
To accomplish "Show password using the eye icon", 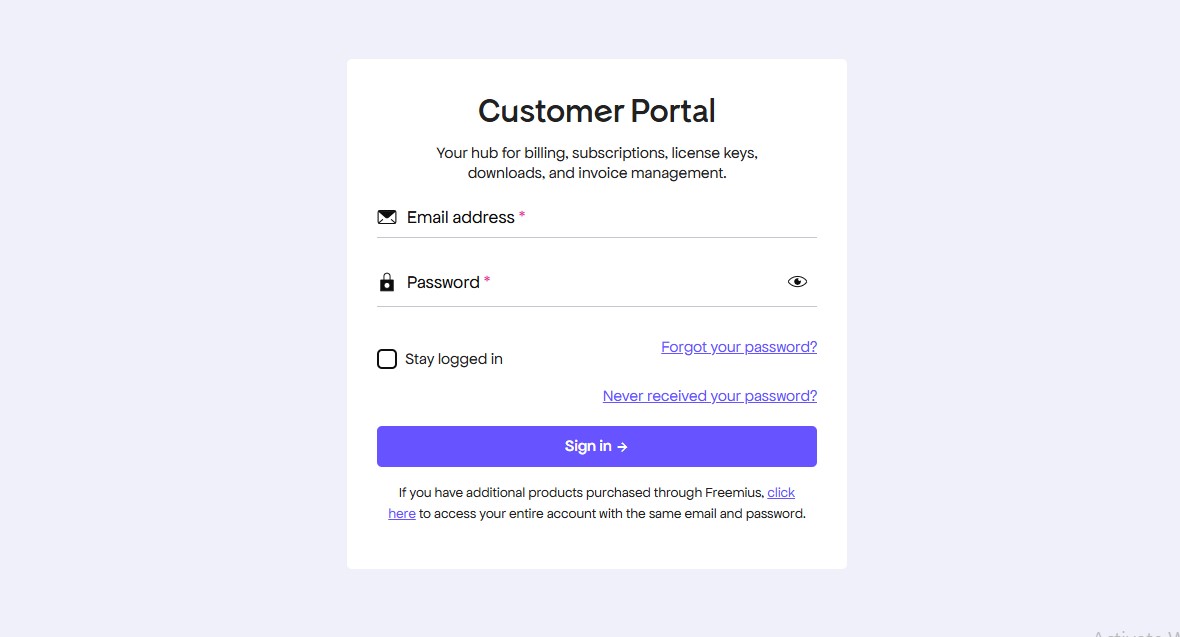I will [x=797, y=282].
